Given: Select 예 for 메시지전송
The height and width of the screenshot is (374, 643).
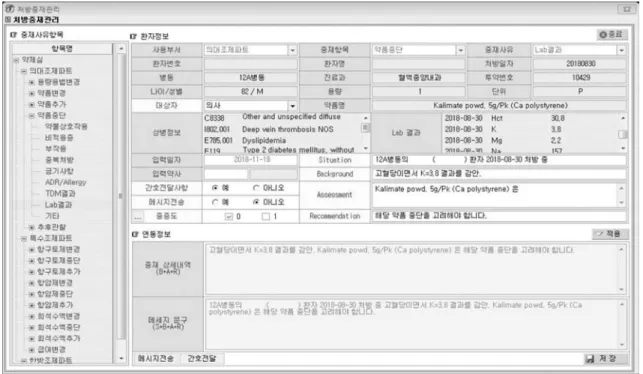Looking at the screenshot, I should click(215, 202).
